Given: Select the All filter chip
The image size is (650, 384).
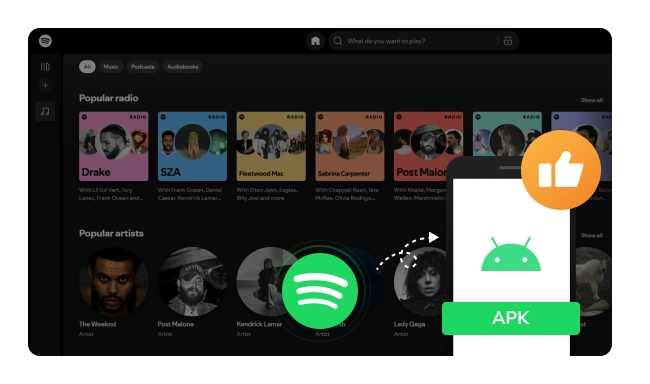Looking at the screenshot, I should (x=87, y=66).
